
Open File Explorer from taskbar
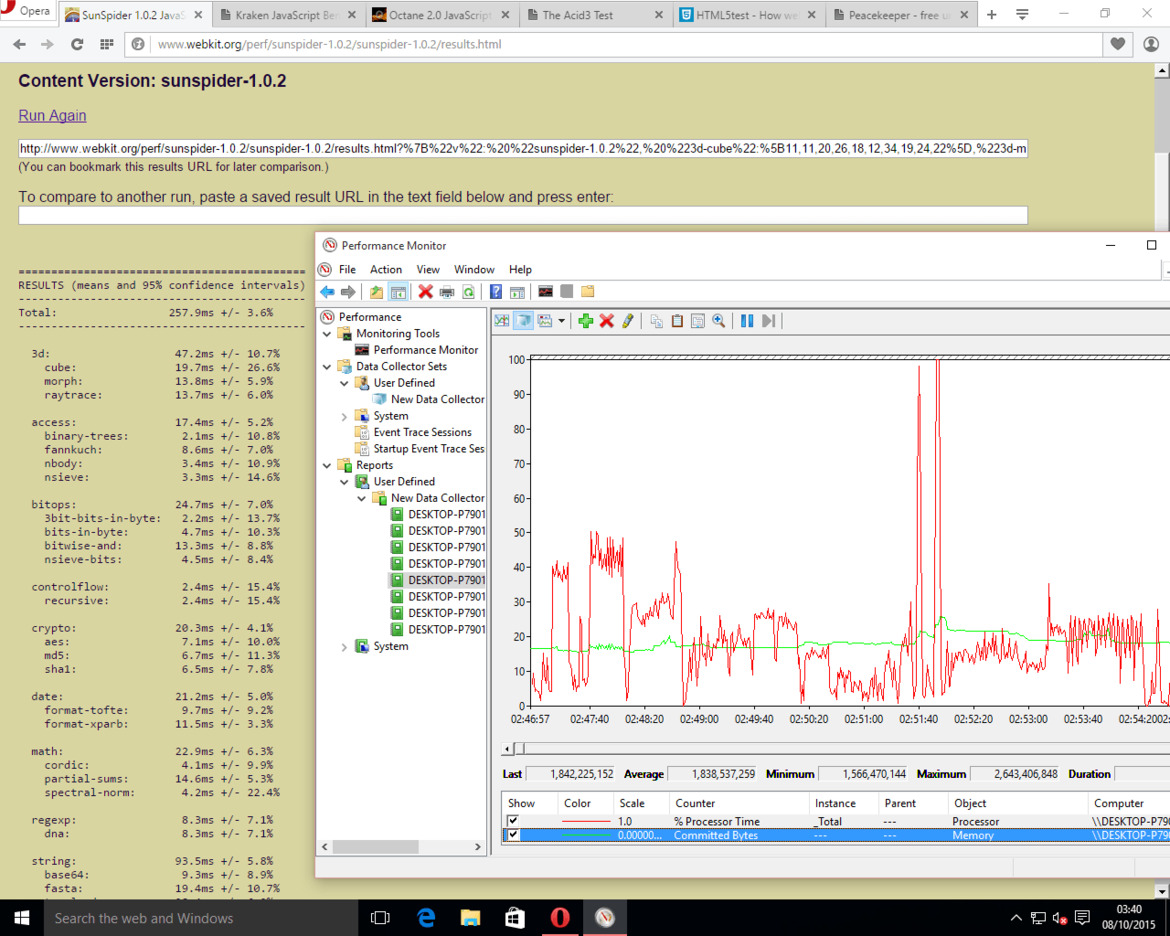coord(471,918)
